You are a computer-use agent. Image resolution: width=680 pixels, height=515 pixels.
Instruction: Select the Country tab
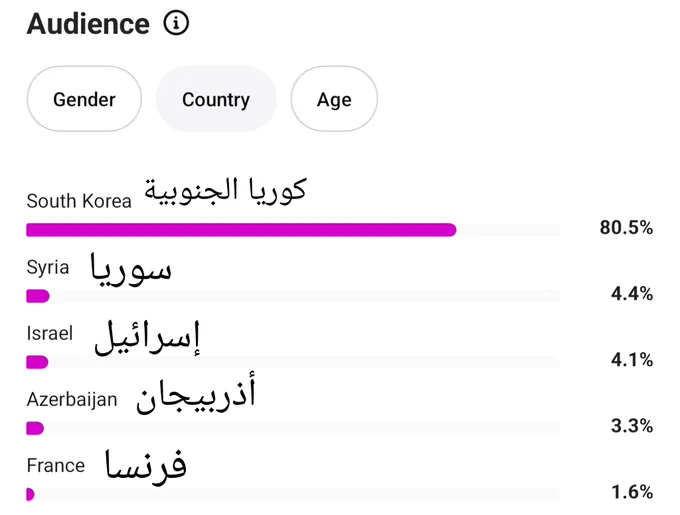coord(216,99)
